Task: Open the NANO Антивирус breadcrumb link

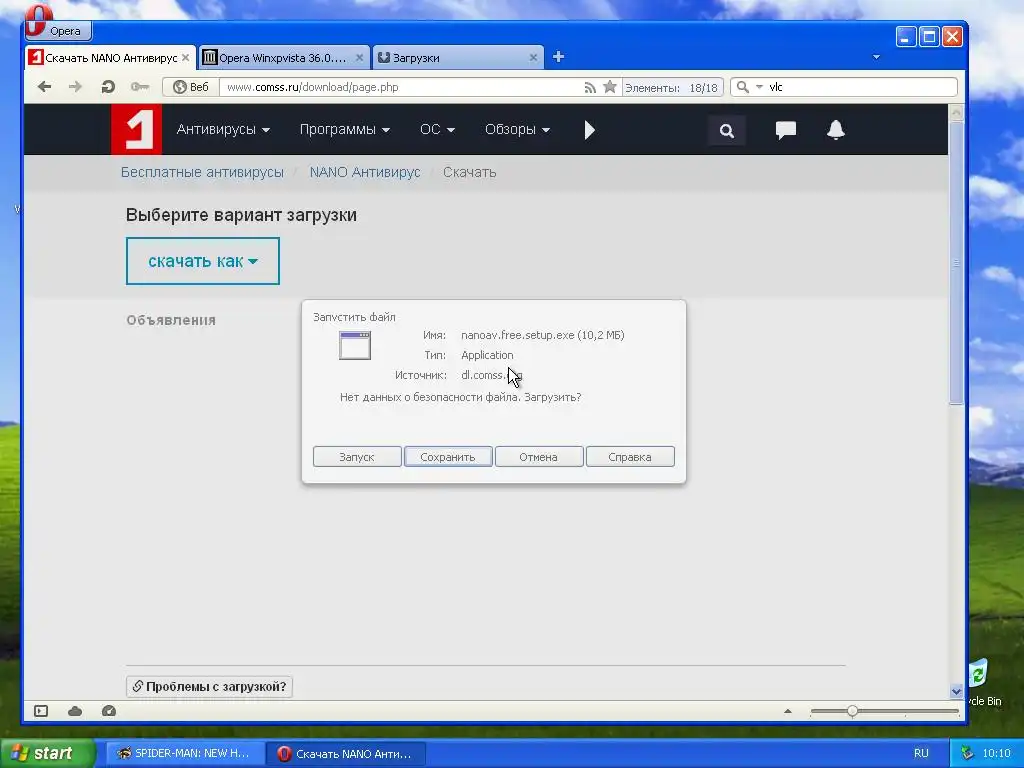Action: [365, 172]
